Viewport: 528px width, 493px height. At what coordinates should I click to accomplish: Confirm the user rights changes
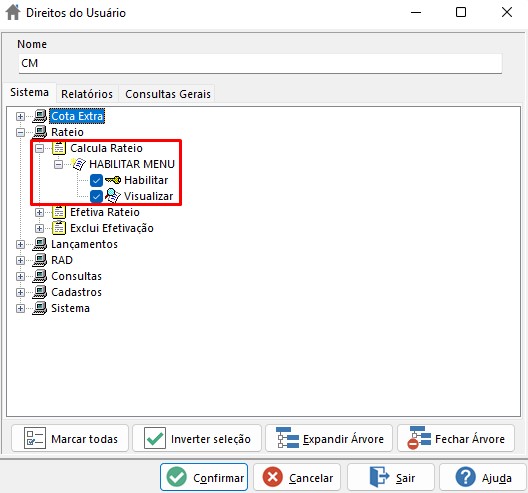coord(204,478)
